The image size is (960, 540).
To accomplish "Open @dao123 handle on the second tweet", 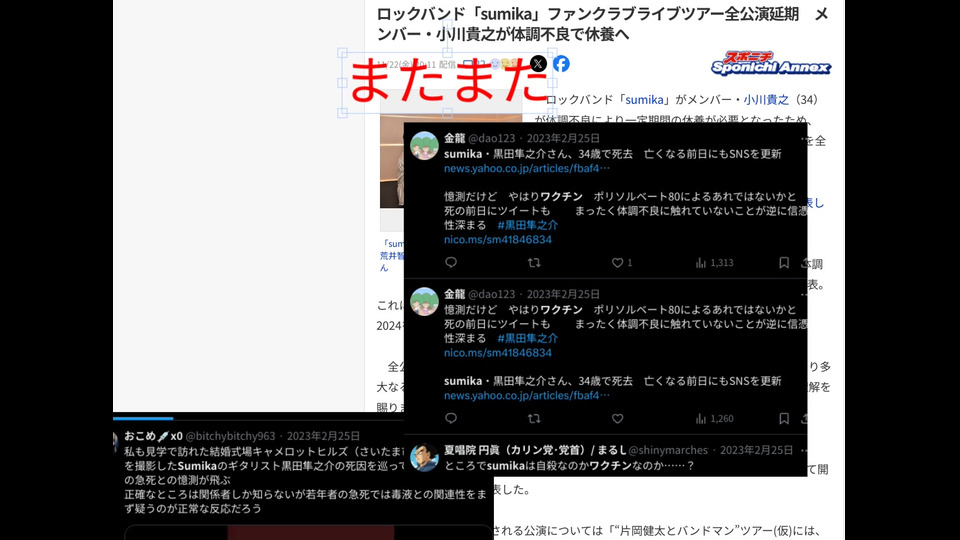I will [492, 294].
